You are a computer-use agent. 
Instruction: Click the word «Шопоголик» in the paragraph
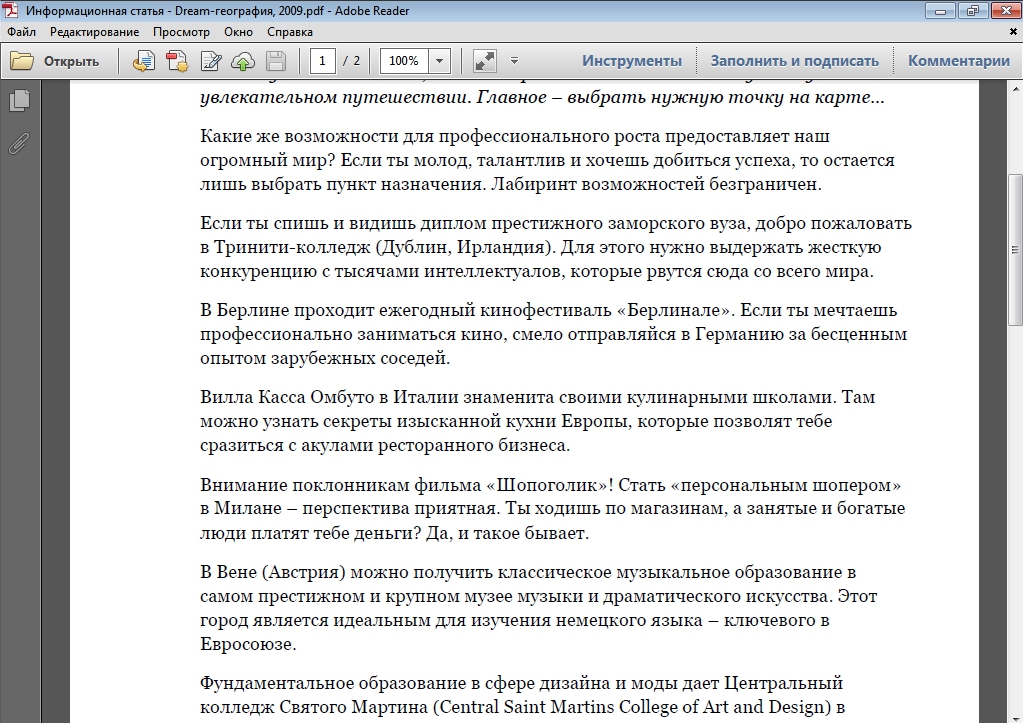547,485
